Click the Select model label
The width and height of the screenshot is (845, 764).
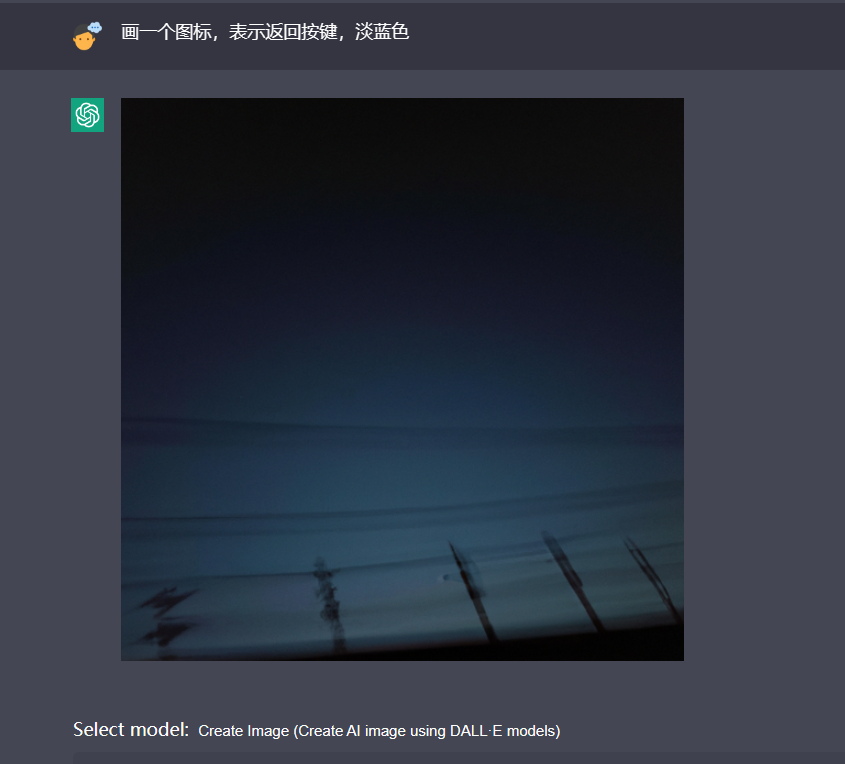(x=131, y=730)
